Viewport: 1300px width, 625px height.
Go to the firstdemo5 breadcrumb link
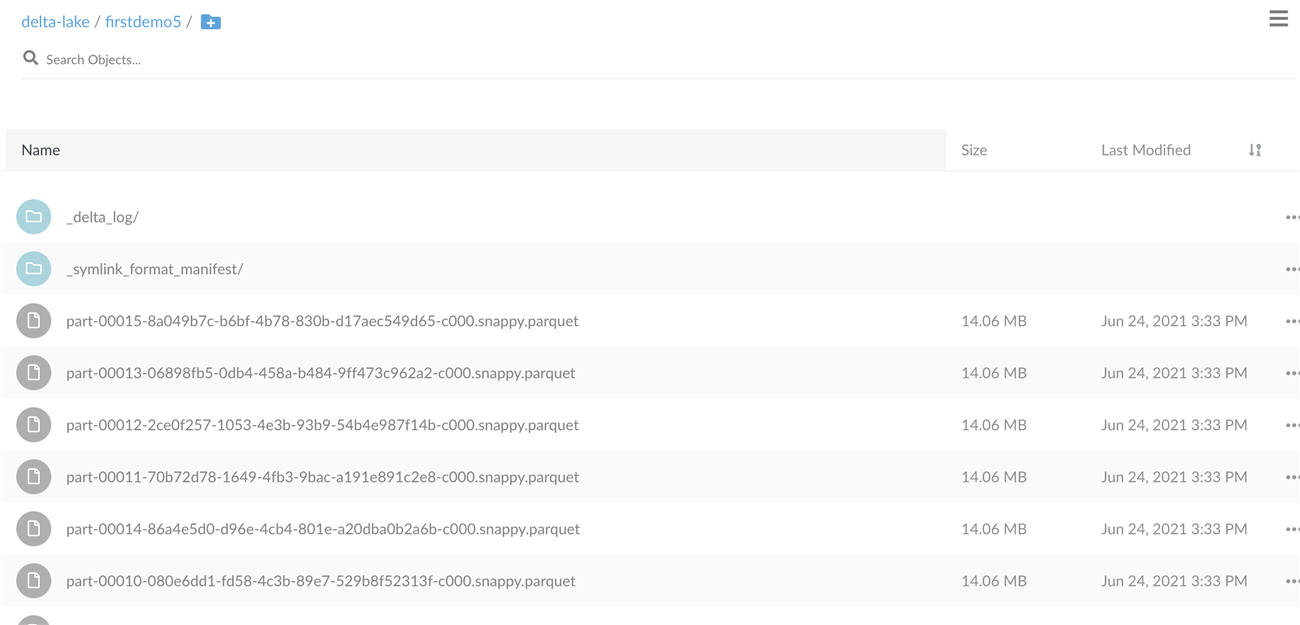coord(143,21)
